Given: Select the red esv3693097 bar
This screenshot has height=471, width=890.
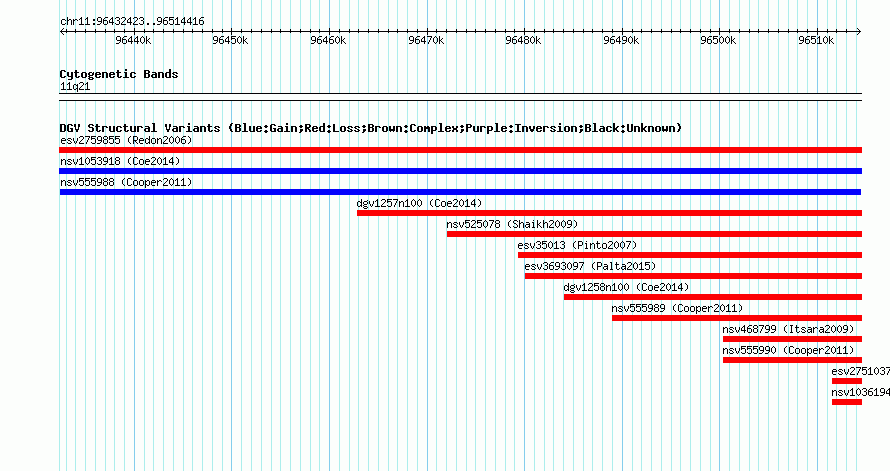Looking at the screenshot, I should (693, 276).
